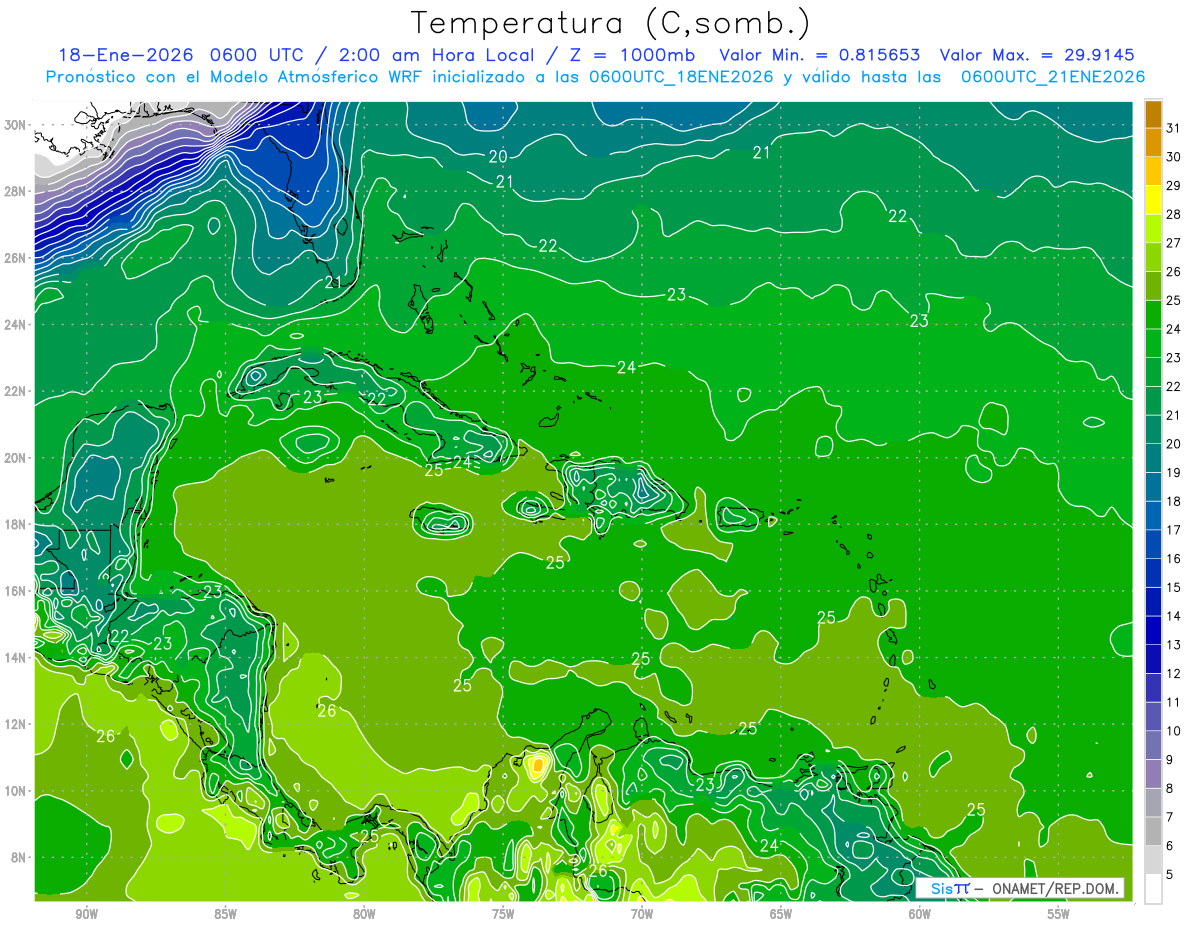The height and width of the screenshot is (927, 1200).
Task: Click the 70W longitude axis label
Action: [x=642, y=914]
